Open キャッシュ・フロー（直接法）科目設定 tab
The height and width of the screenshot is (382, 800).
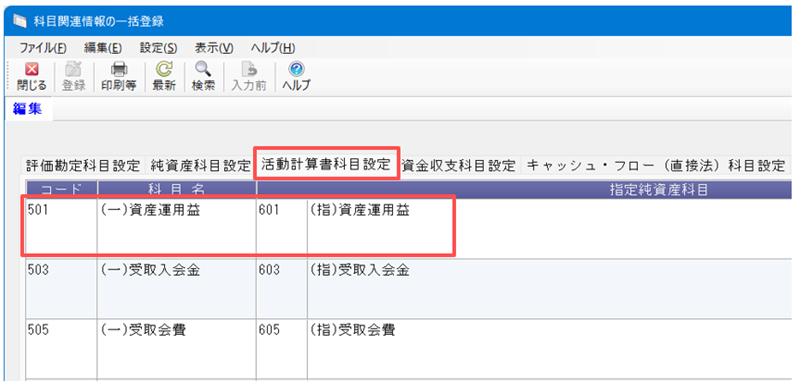point(655,165)
